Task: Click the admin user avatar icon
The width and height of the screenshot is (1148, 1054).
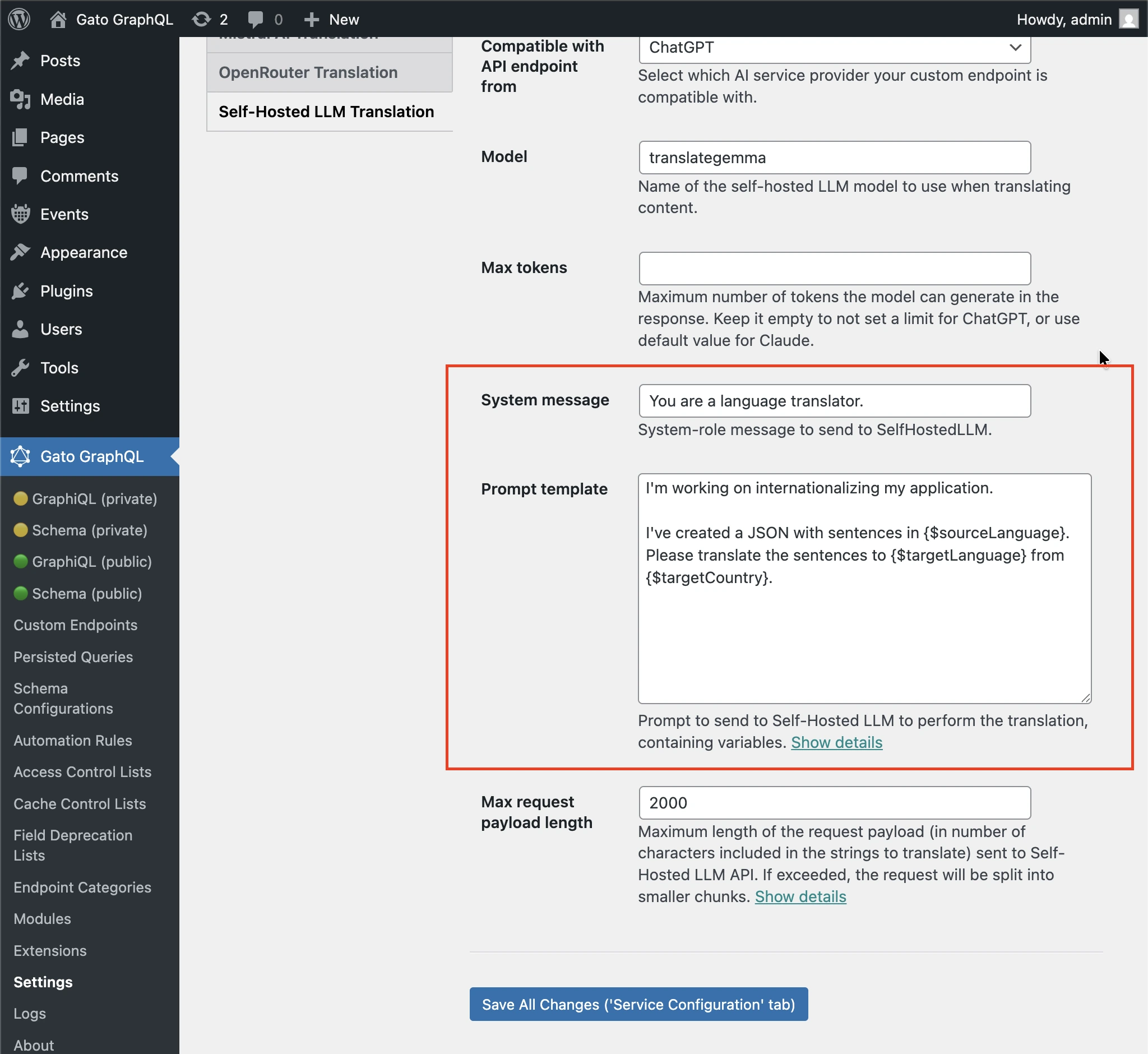Action: [x=1128, y=19]
